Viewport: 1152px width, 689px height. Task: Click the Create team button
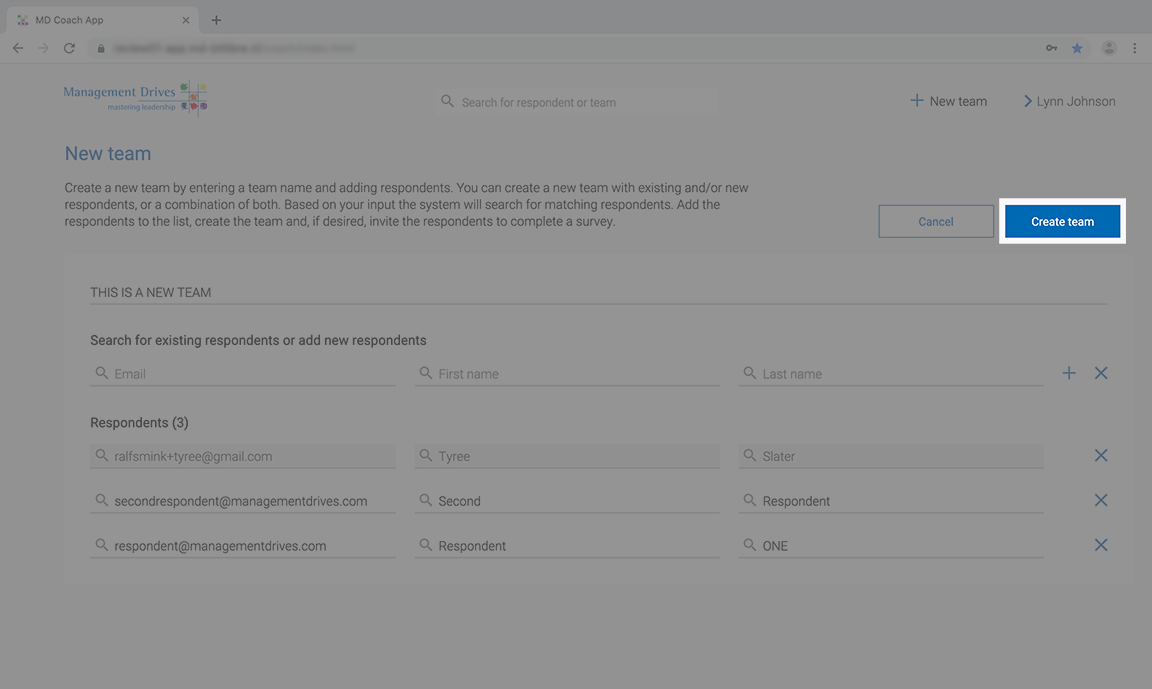click(x=1062, y=221)
